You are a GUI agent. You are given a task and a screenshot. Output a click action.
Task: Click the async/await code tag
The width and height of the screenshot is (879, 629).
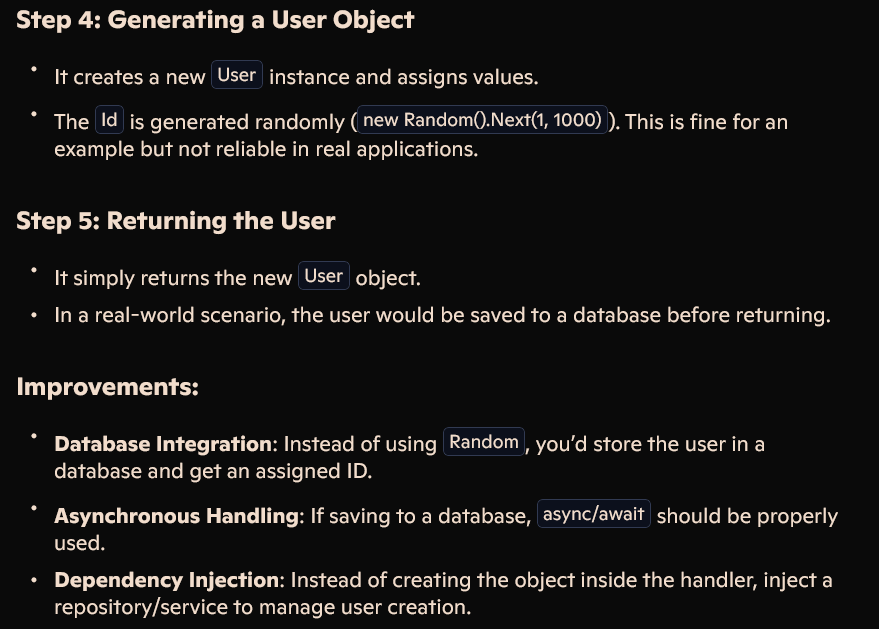[x=594, y=514]
